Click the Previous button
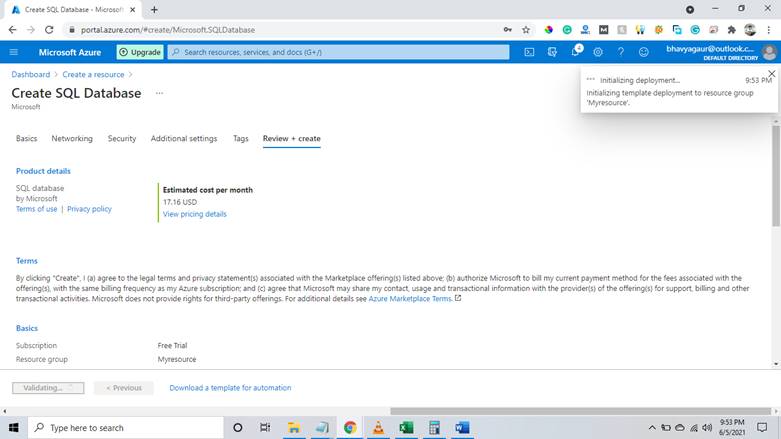The image size is (781, 439). [124, 388]
